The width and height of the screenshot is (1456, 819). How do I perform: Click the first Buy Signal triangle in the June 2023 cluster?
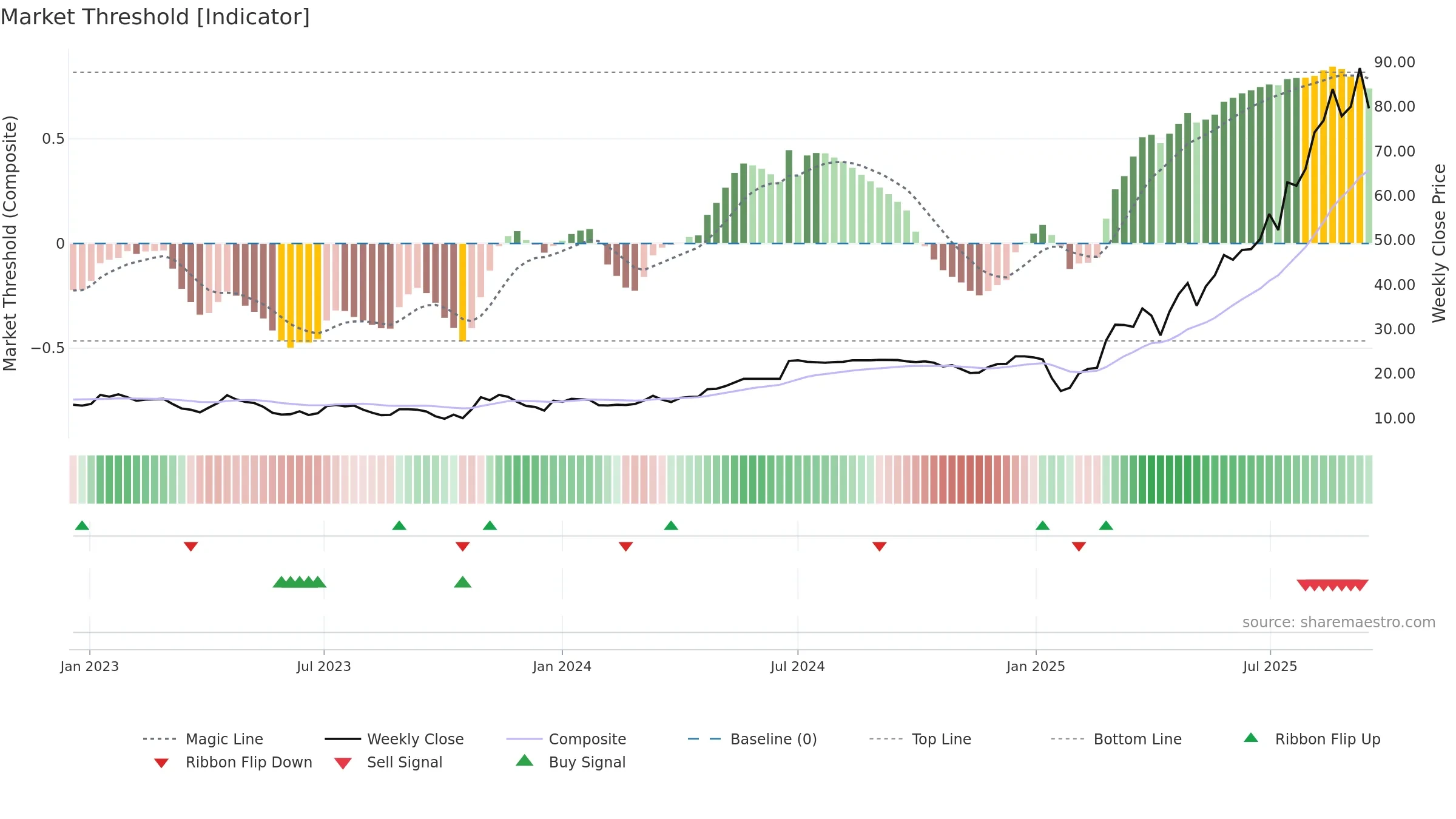tap(281, 582)
